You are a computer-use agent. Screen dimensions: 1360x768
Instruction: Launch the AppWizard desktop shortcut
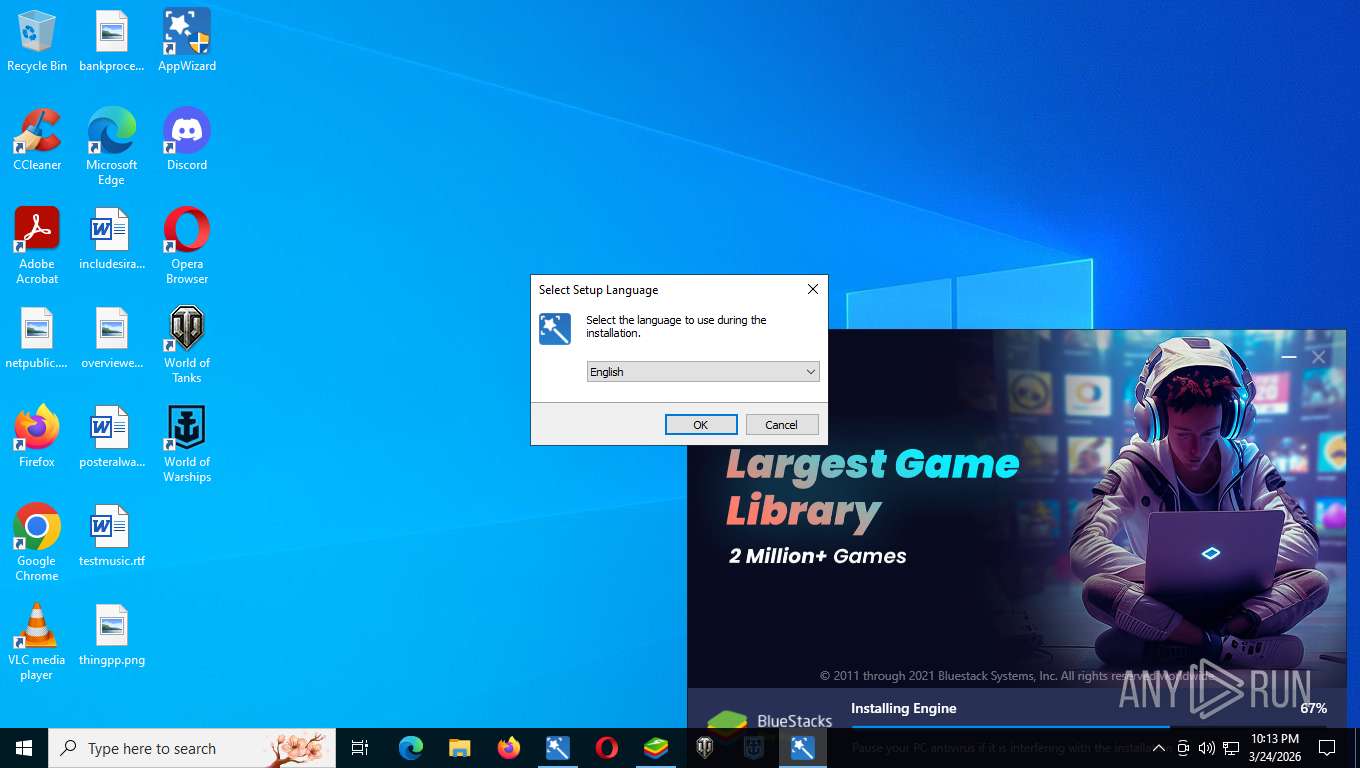click(x=187, y=42)
